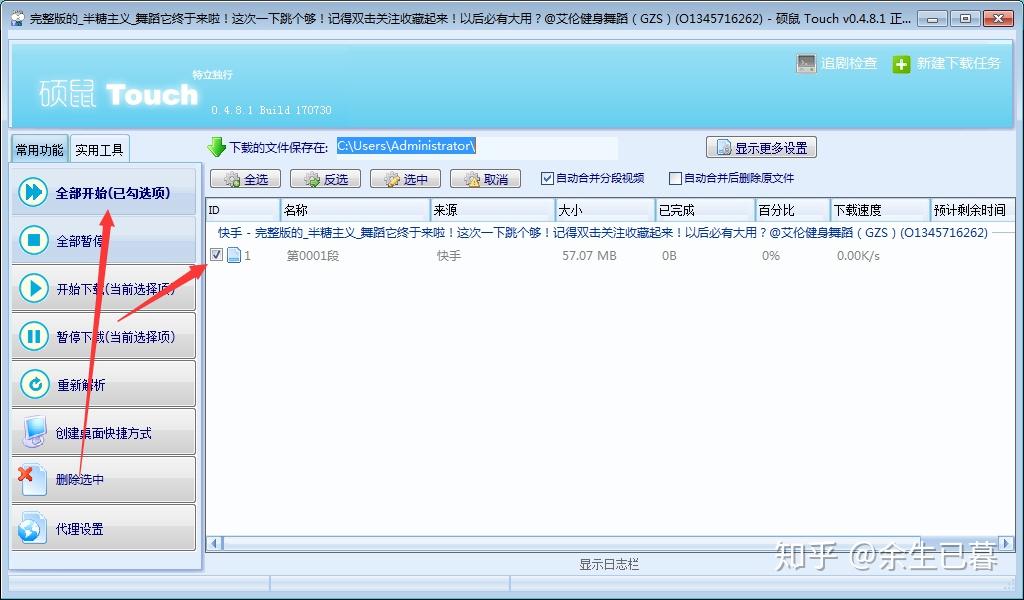Minimize the 硕鼠 Touch window

[933, 18]
